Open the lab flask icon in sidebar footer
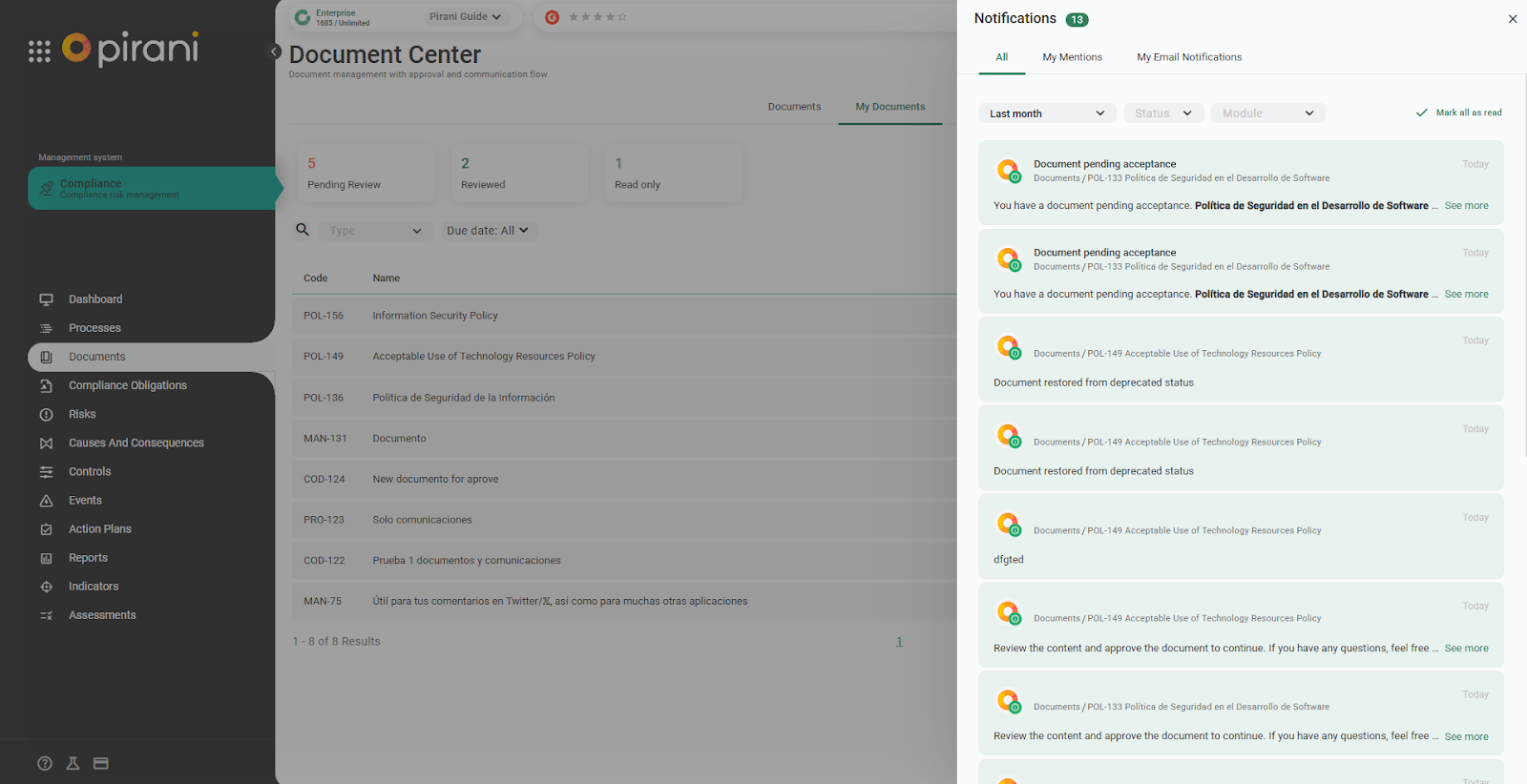This screenshot has height=784, width=1527. coord(73,763)
